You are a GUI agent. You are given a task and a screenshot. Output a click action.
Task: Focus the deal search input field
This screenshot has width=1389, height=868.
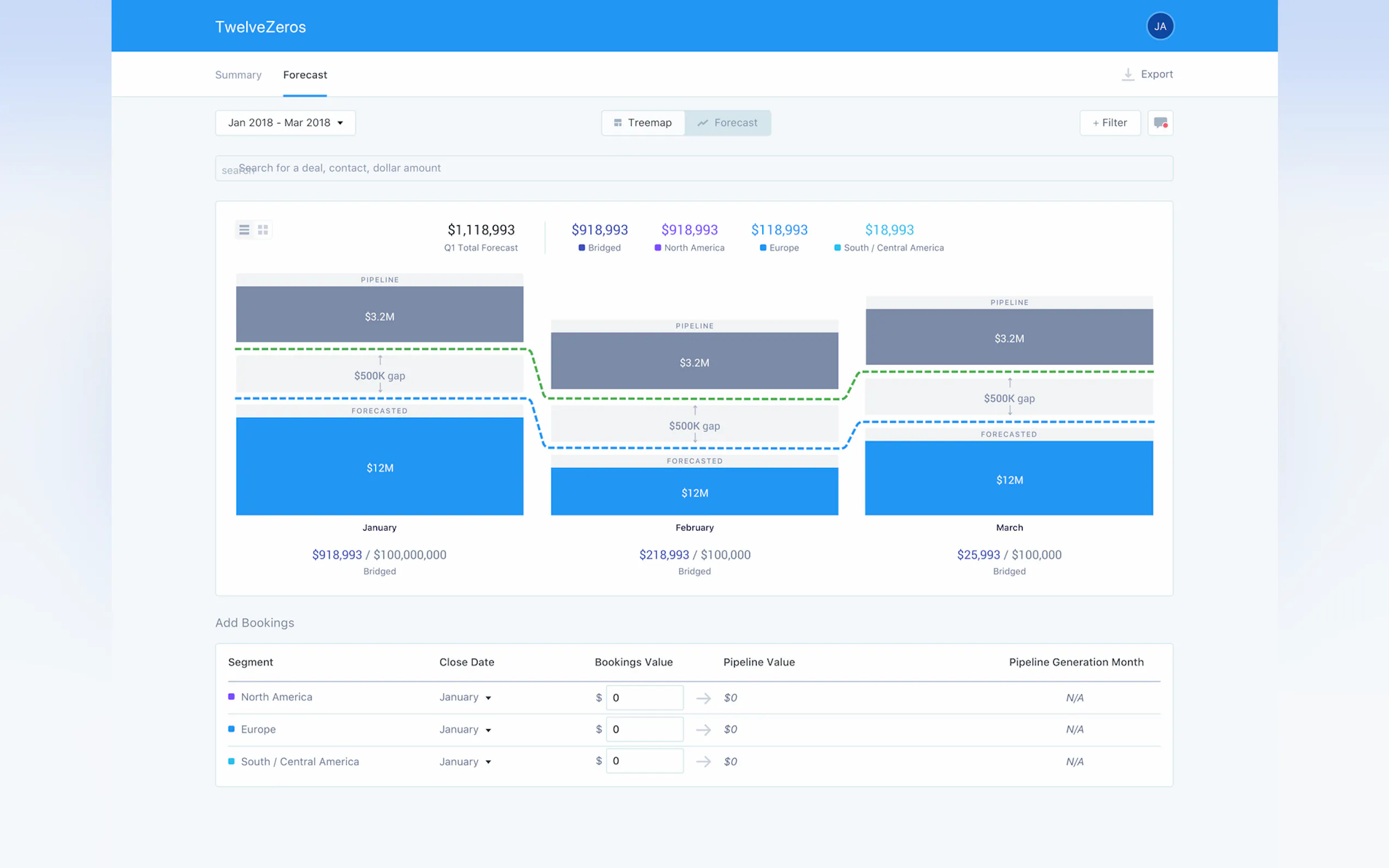(x=693, y=168)
